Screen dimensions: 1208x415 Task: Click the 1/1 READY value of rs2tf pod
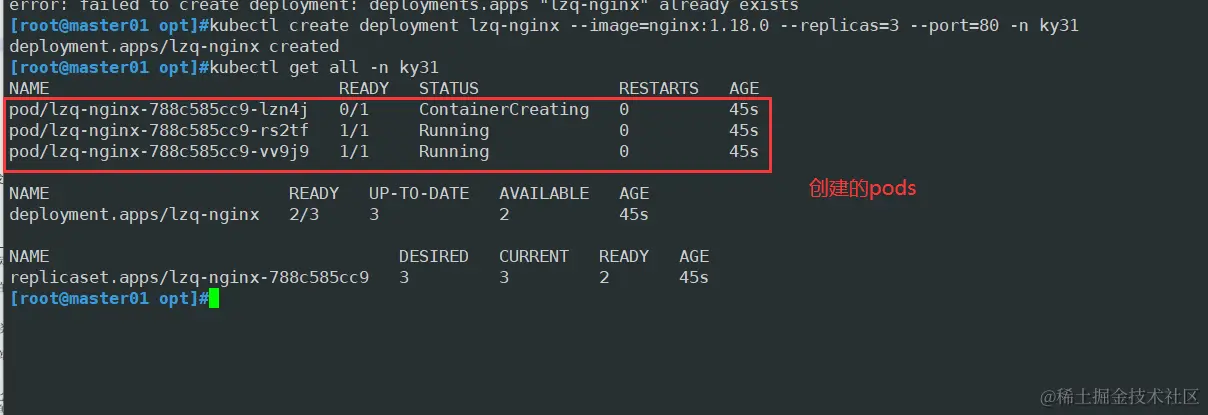[x=354, y=131]
